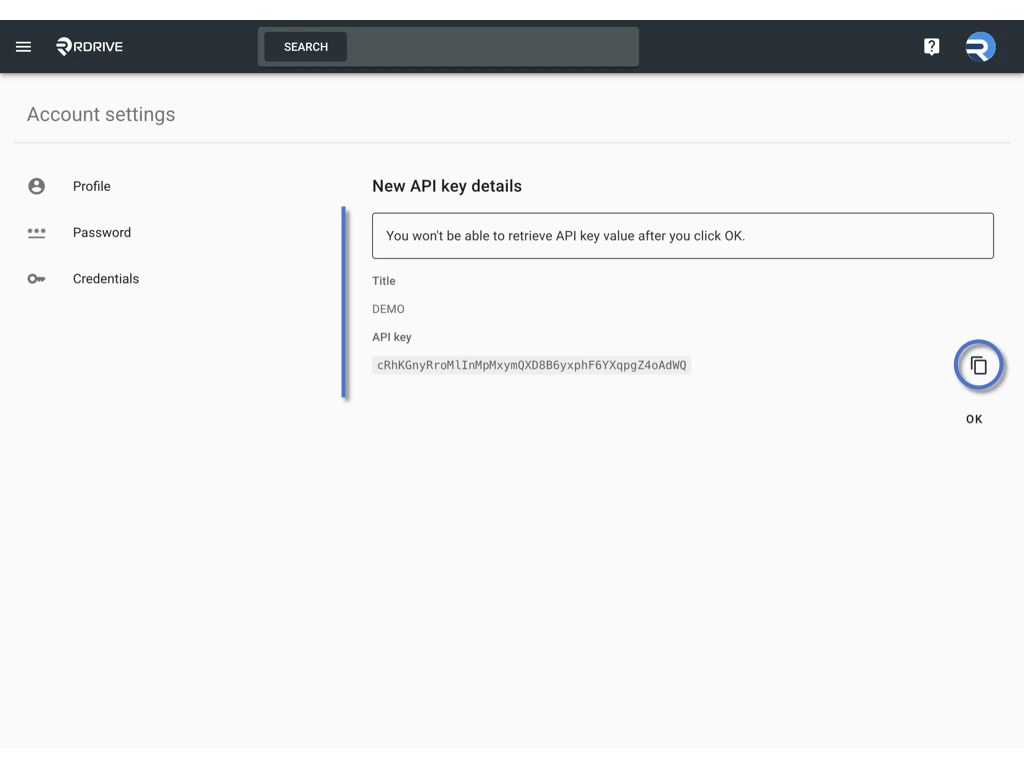Viewport: 1024px width, 768px height.
Task: Select the API key value text
Action: tap(533, 365)
